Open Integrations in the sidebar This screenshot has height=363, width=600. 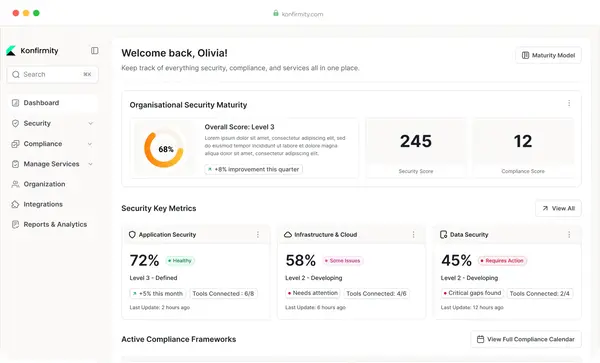click(x=52, y=204)
